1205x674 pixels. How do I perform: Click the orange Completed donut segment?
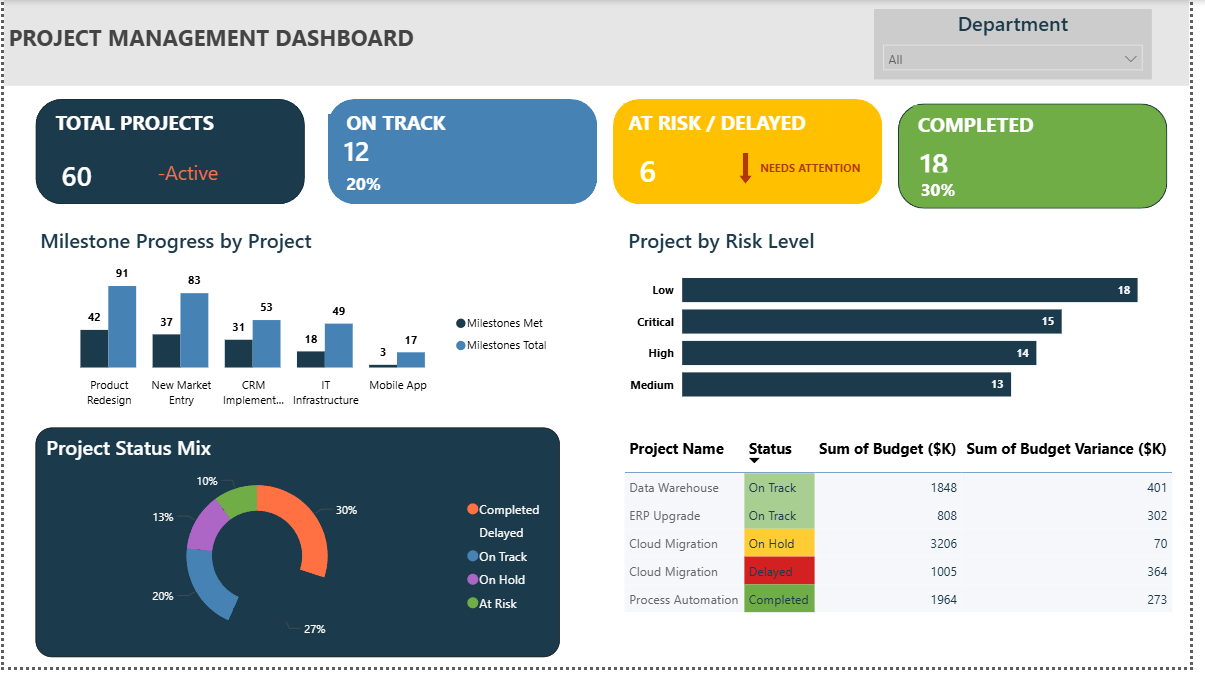click(306, 530)
